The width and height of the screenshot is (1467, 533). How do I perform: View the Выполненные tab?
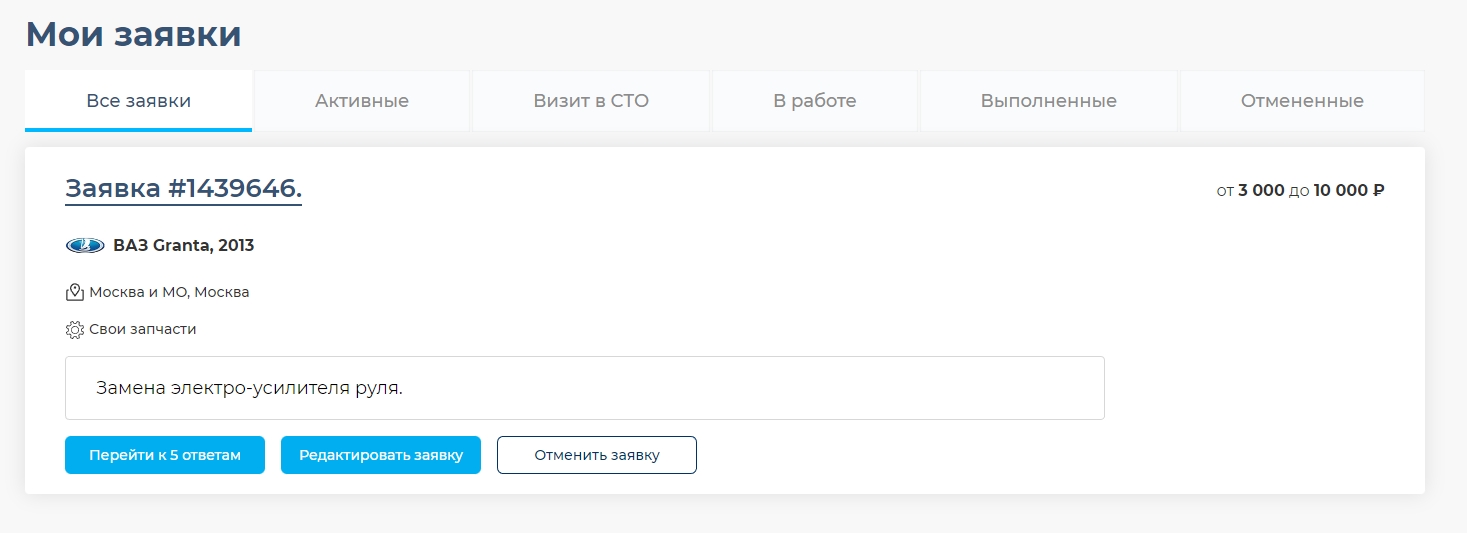pyautogui.click(x=1049, y=101)
